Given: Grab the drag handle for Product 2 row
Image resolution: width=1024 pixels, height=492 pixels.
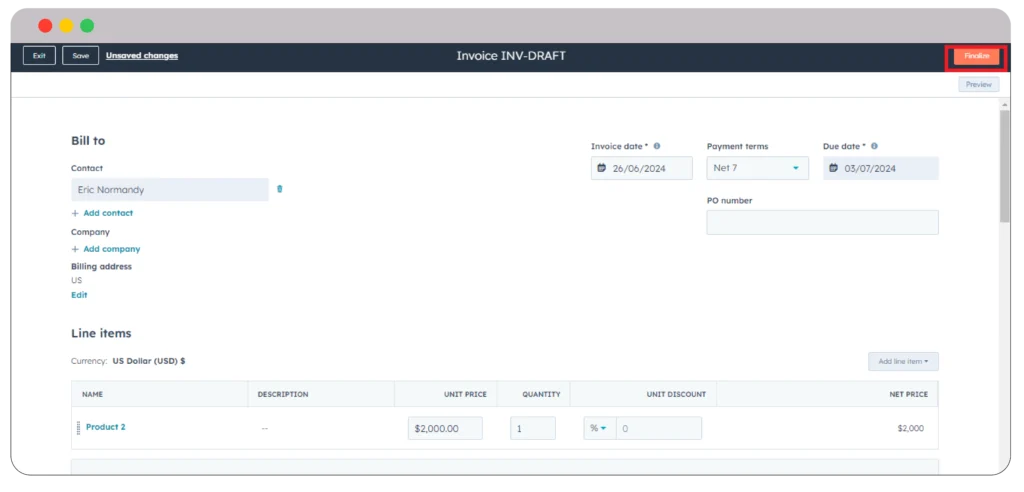Looking at the screenshot, I should [79, 428].
